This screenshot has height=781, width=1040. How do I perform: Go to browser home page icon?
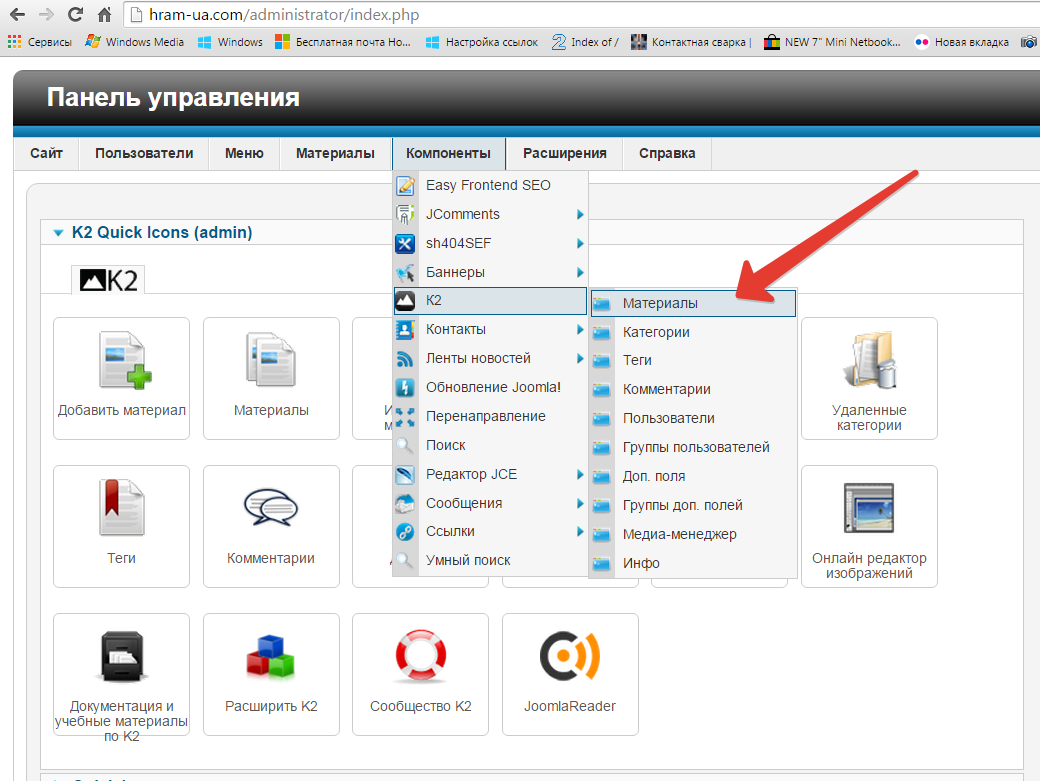click(x=104, y=14)
